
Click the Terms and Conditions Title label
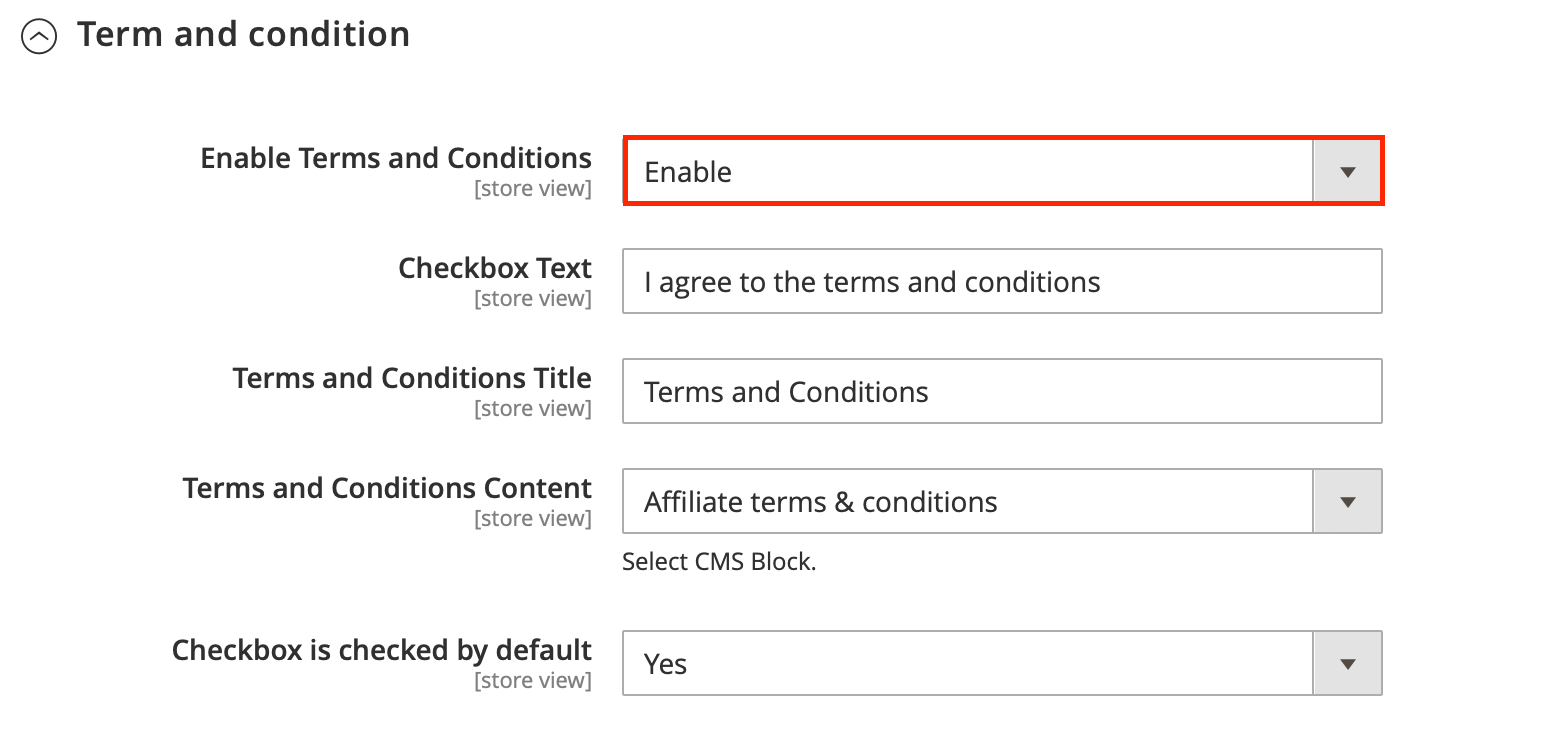(412, 378)
